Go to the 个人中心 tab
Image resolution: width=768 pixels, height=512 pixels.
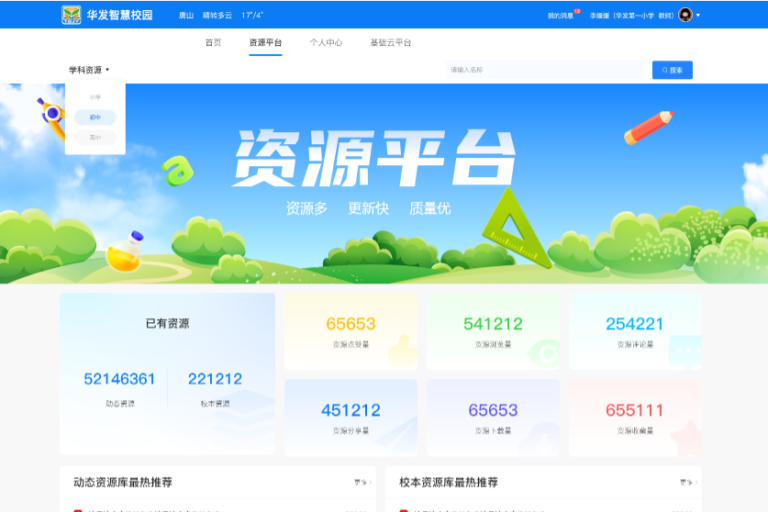click(x=326, y=43)
